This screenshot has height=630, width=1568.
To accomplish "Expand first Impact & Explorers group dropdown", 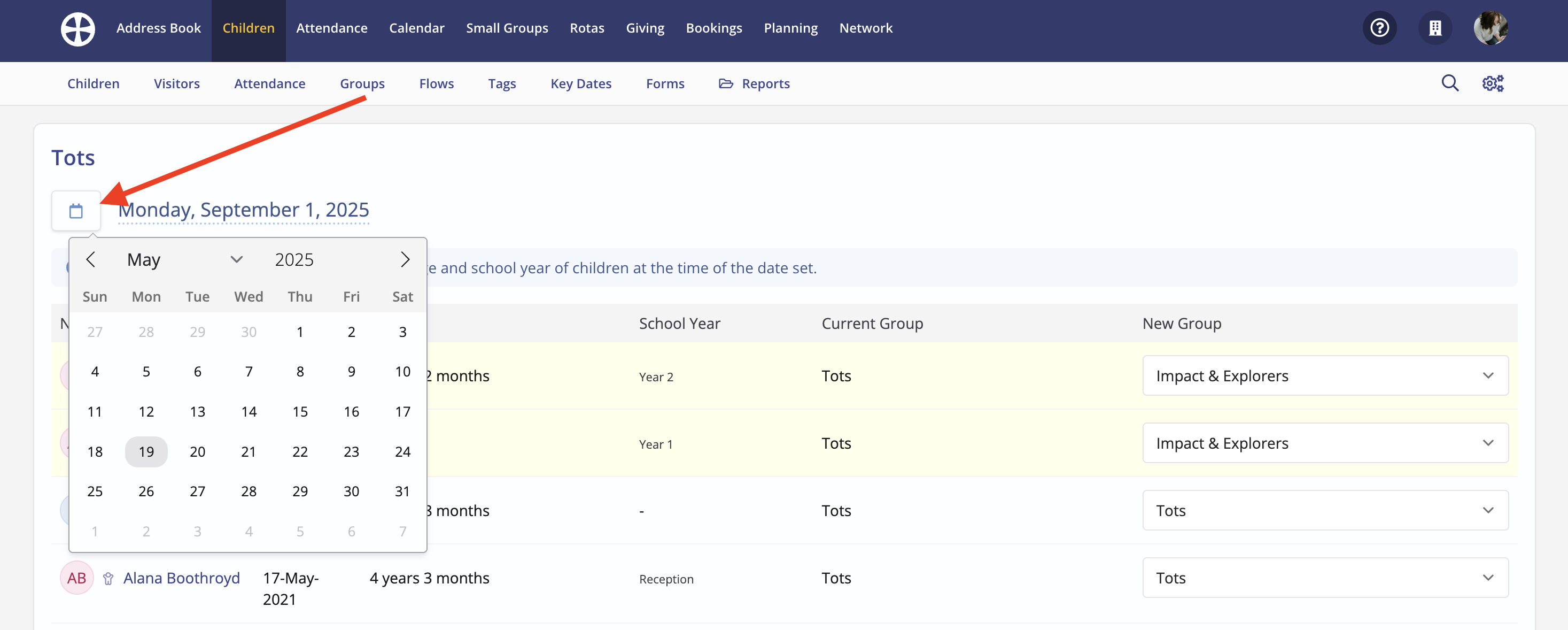I will click(x=1324, y=376).
